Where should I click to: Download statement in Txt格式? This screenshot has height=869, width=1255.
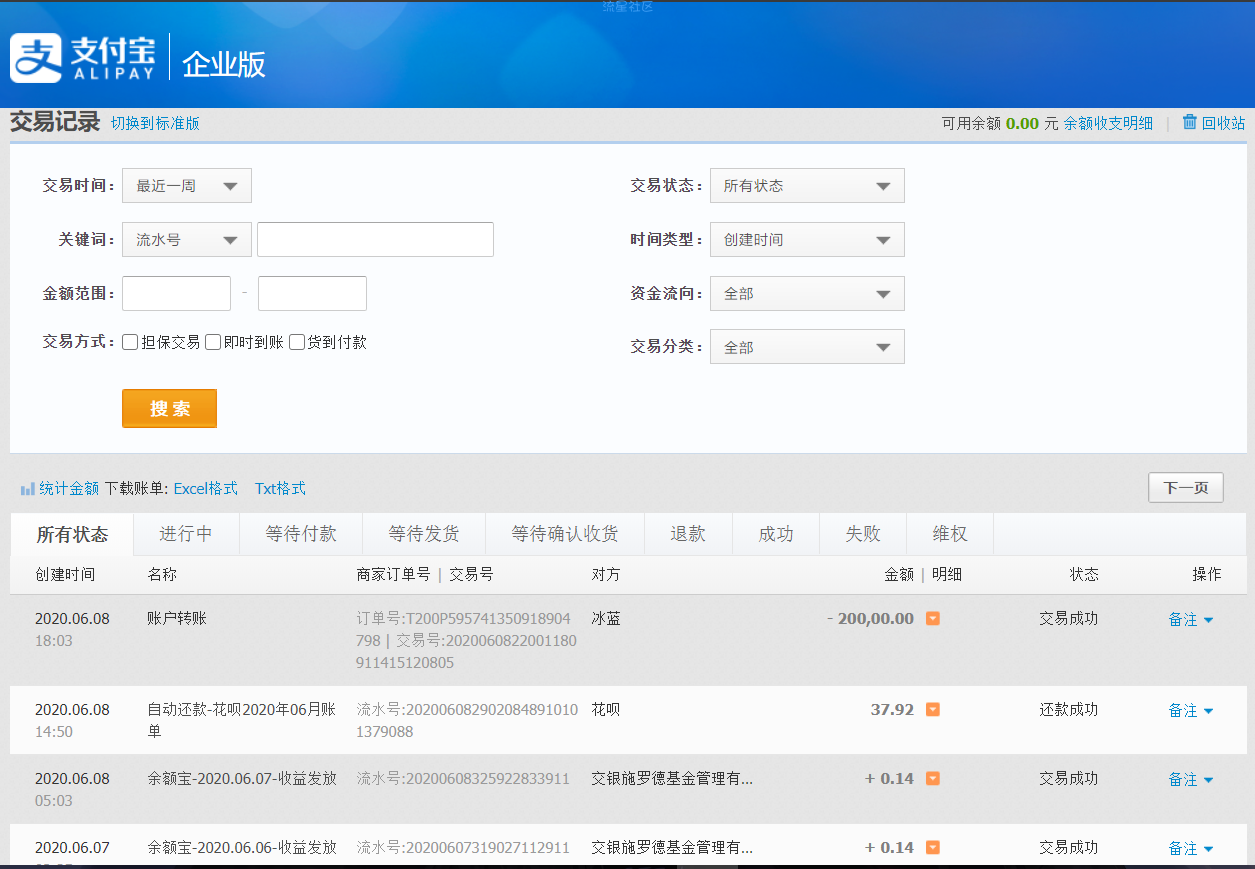coord(280,489)
